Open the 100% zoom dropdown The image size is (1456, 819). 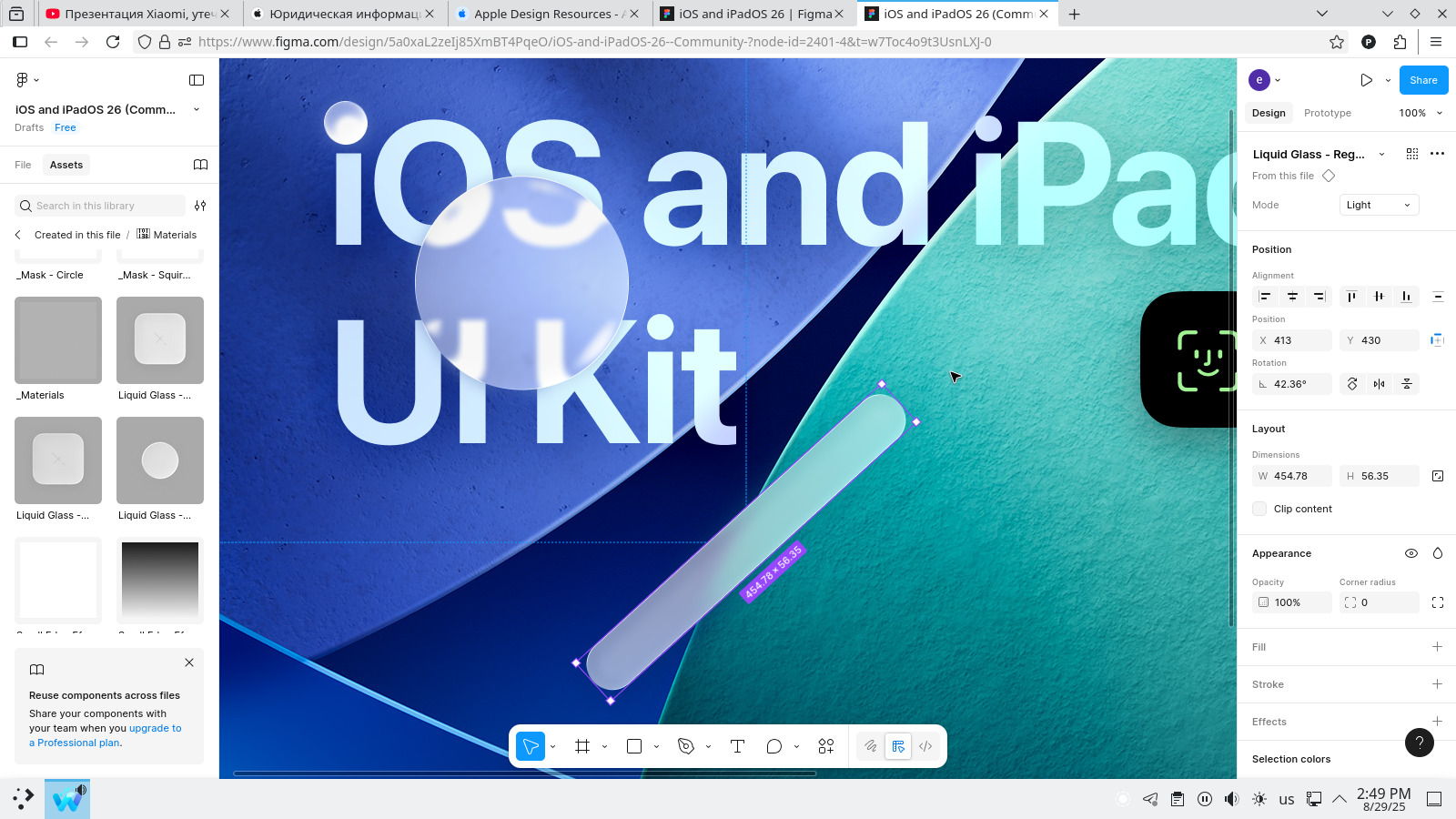(x=1421, y=113)
